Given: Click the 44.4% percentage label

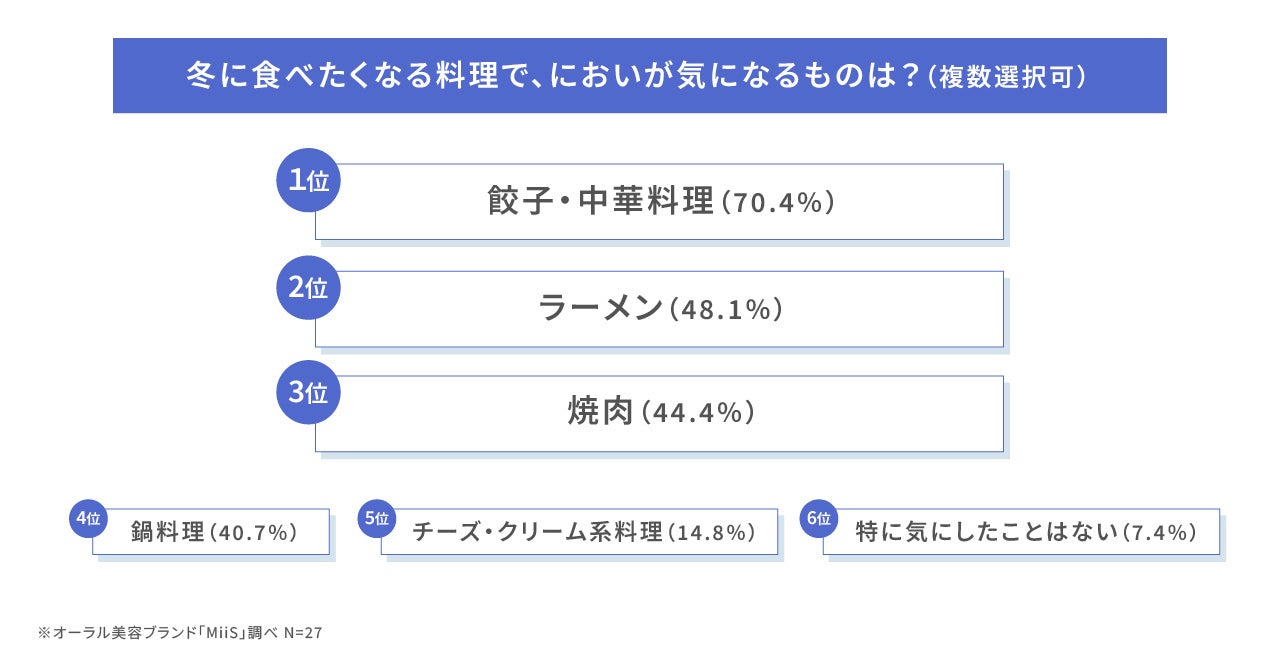Looking at the screenshot, I should [697, 413].
